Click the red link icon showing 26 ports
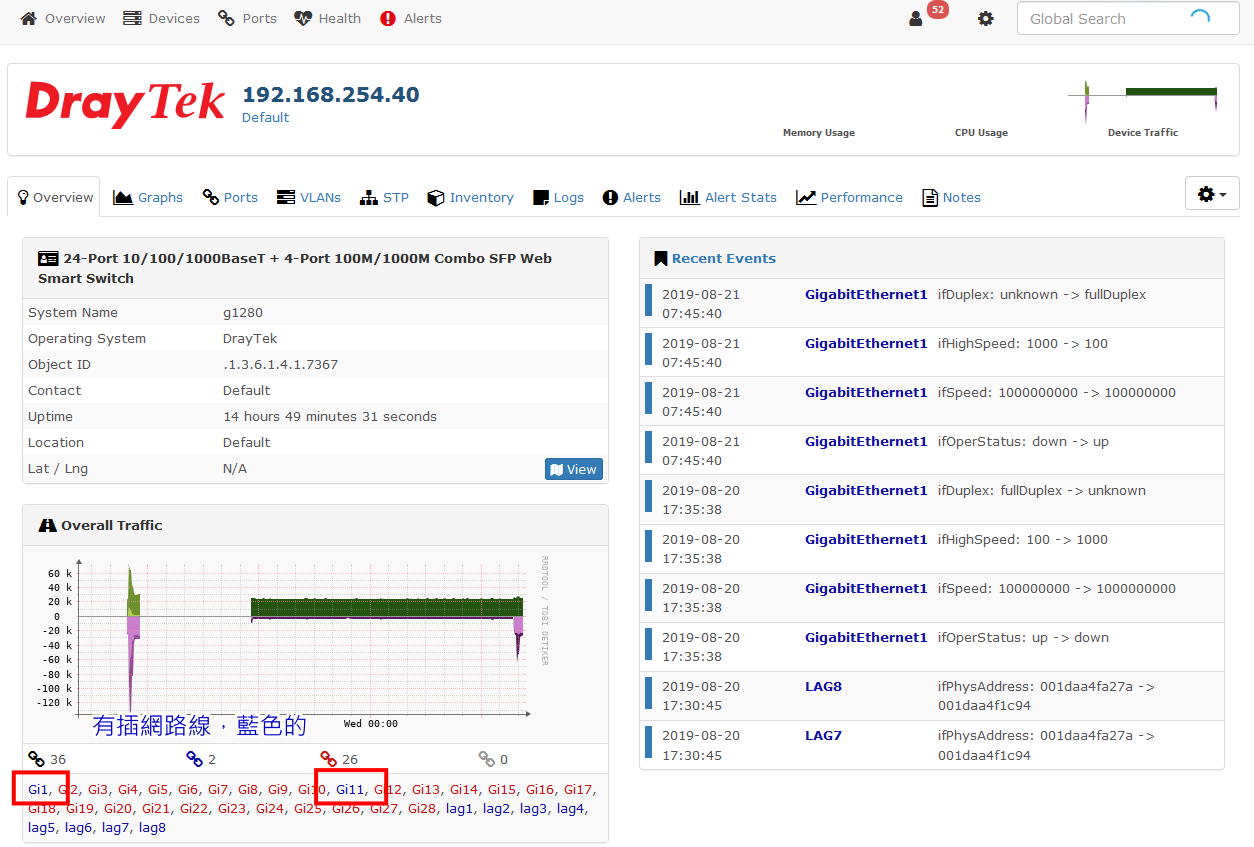Screen dimensions: 1254x847 328,759
